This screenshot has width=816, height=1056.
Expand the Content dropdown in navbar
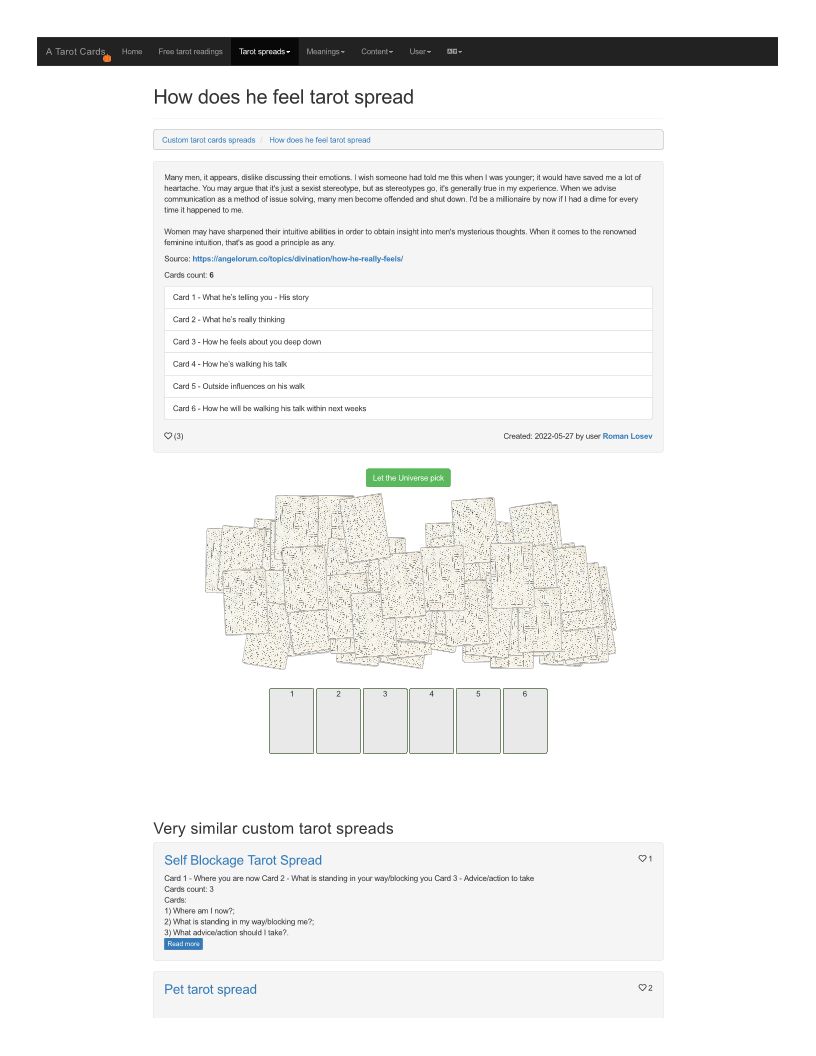pos(377,51)
